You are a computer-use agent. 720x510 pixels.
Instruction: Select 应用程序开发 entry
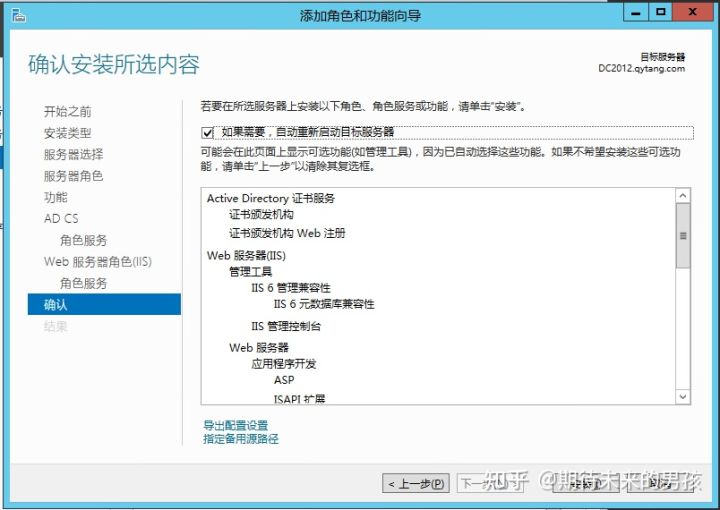pos(284,364)
